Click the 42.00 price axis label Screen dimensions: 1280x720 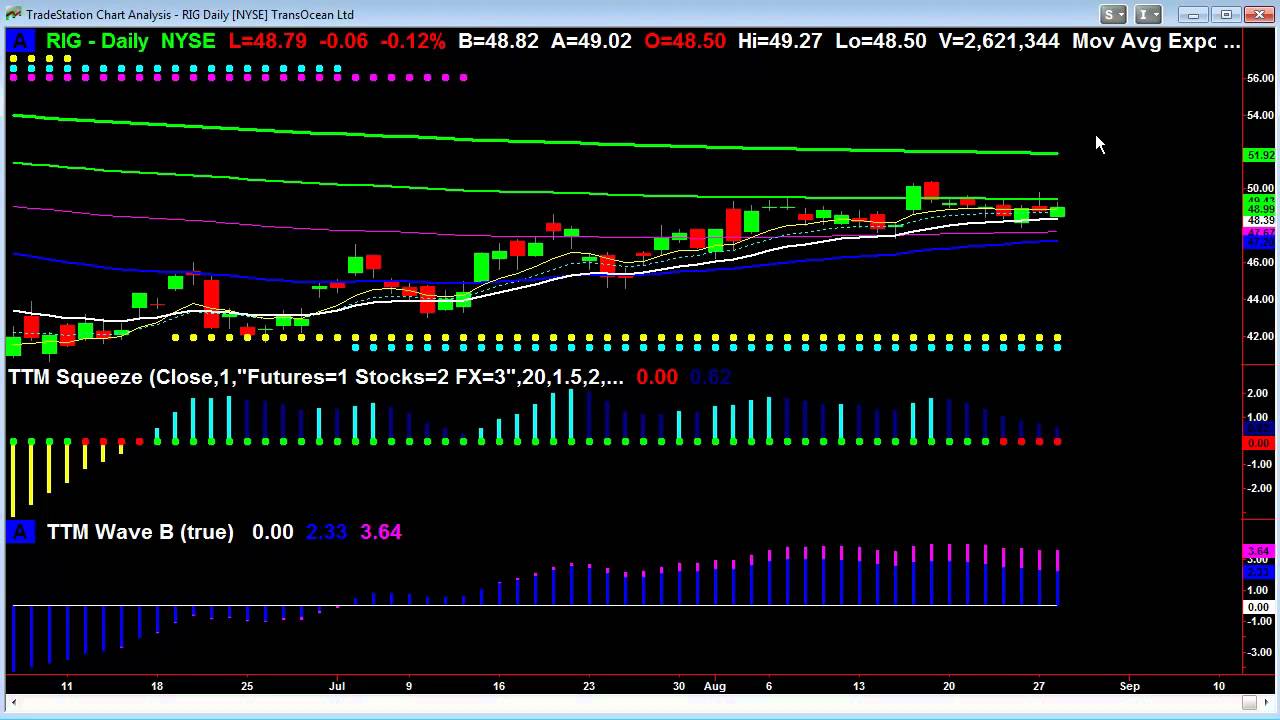click(x=1260, y=336)
